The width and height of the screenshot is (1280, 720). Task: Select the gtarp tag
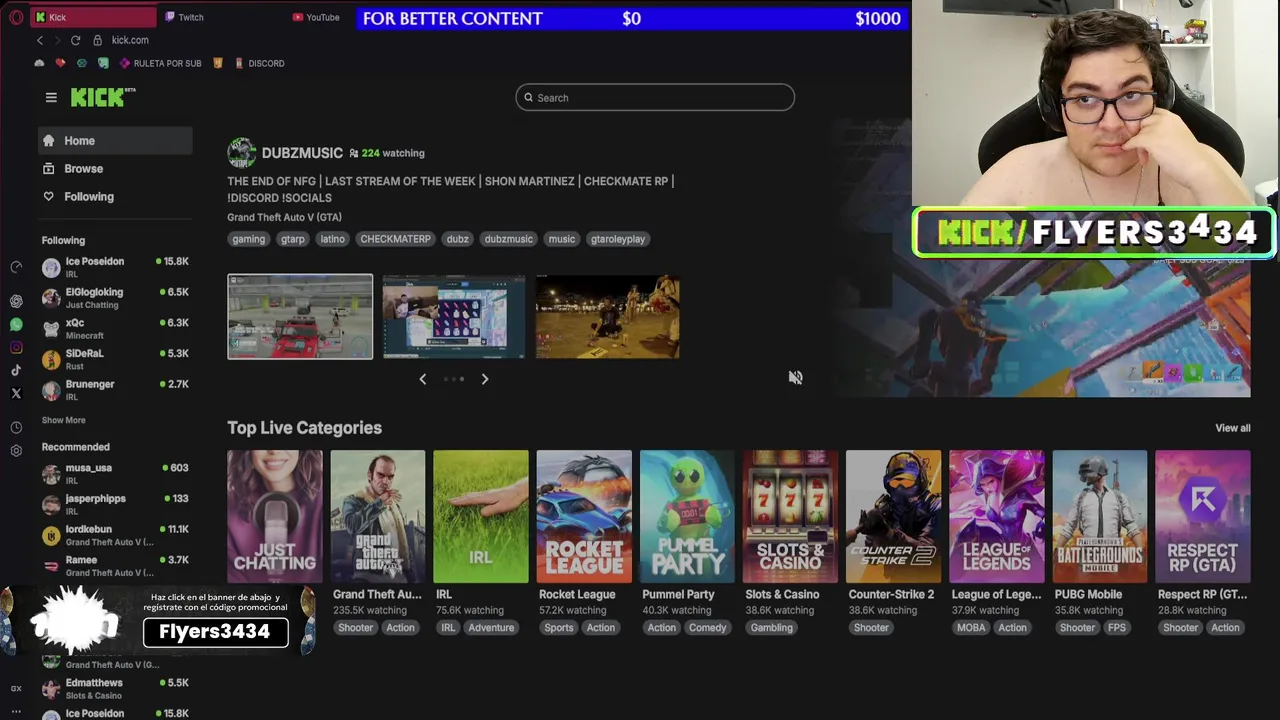tap(293, 239)
